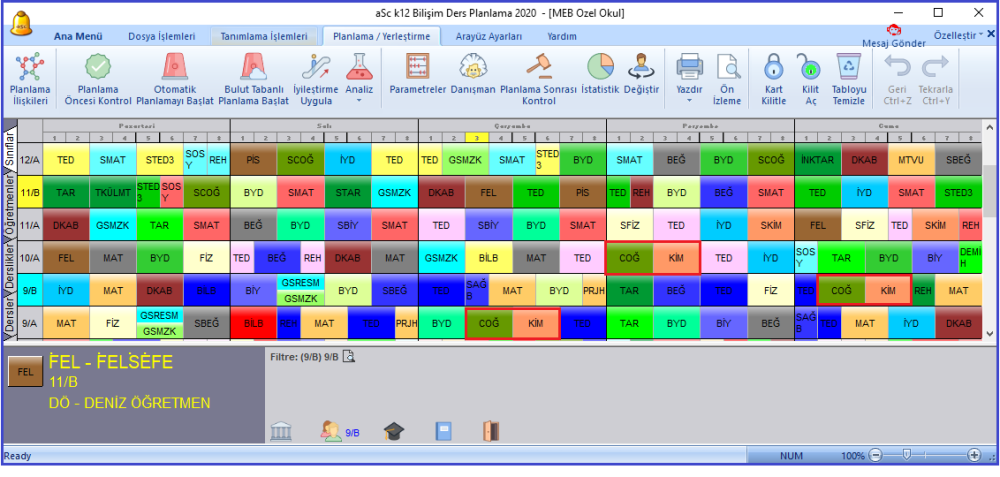Start Otomatik Planlamayı Başlat
The width and height of the screenshot is (1000, 477).
[x=175, y=79]
